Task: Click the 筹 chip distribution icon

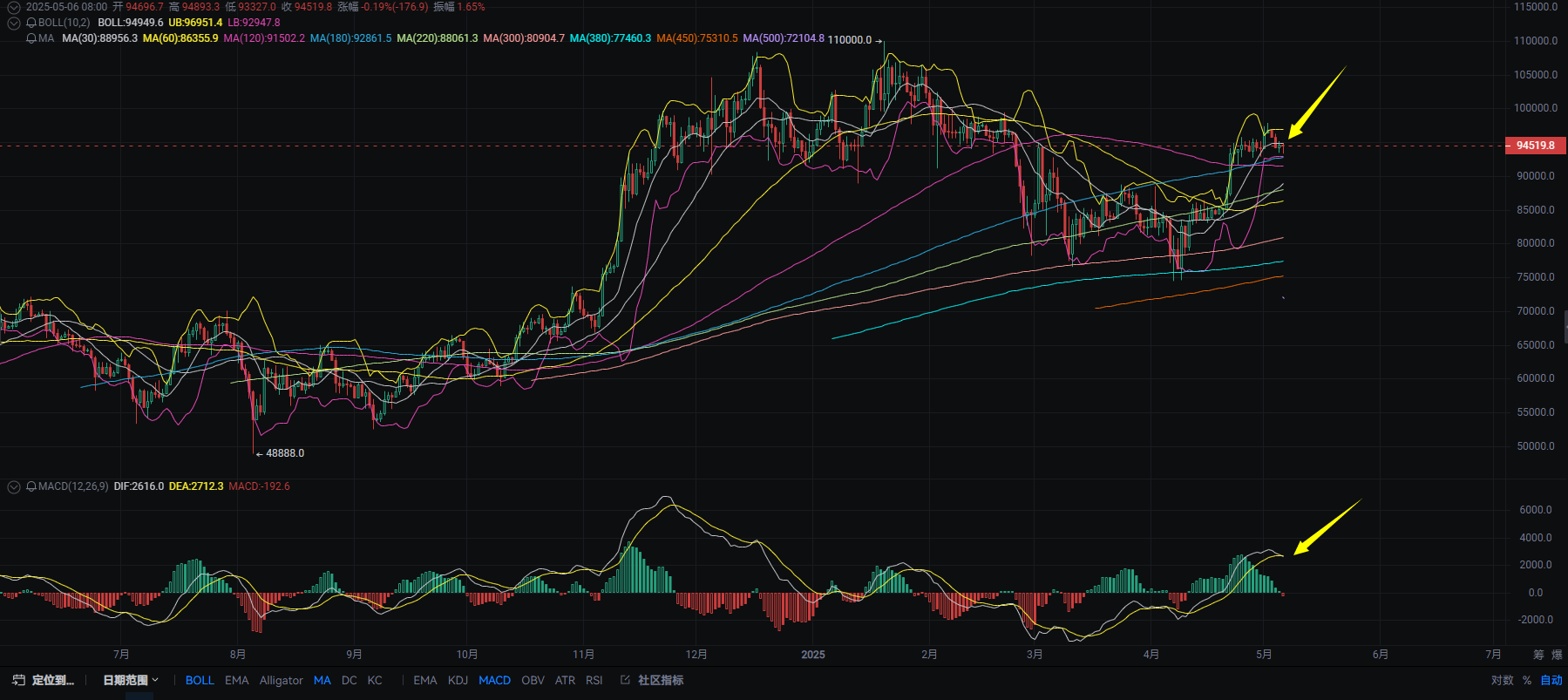Action: coord(1538,655)
